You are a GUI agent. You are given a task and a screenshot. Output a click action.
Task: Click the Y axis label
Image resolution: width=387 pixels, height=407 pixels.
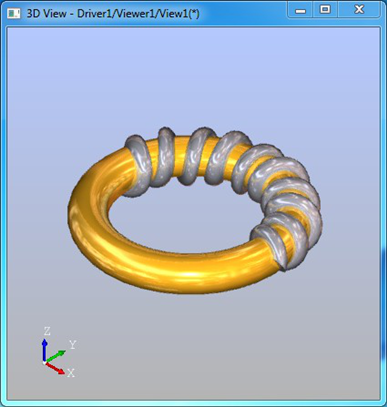coord(72,345)
